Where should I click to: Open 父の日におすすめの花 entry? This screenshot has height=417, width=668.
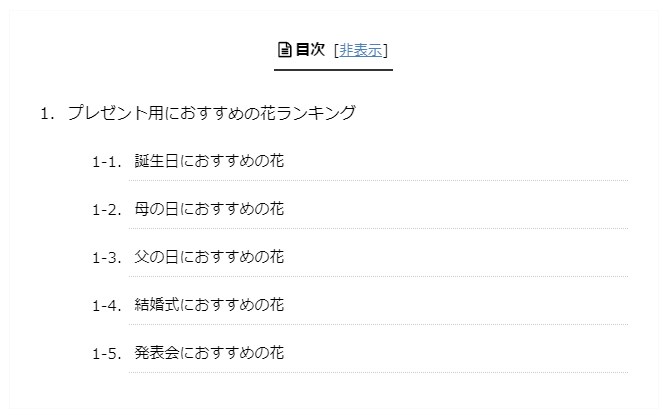coord(209,257)
